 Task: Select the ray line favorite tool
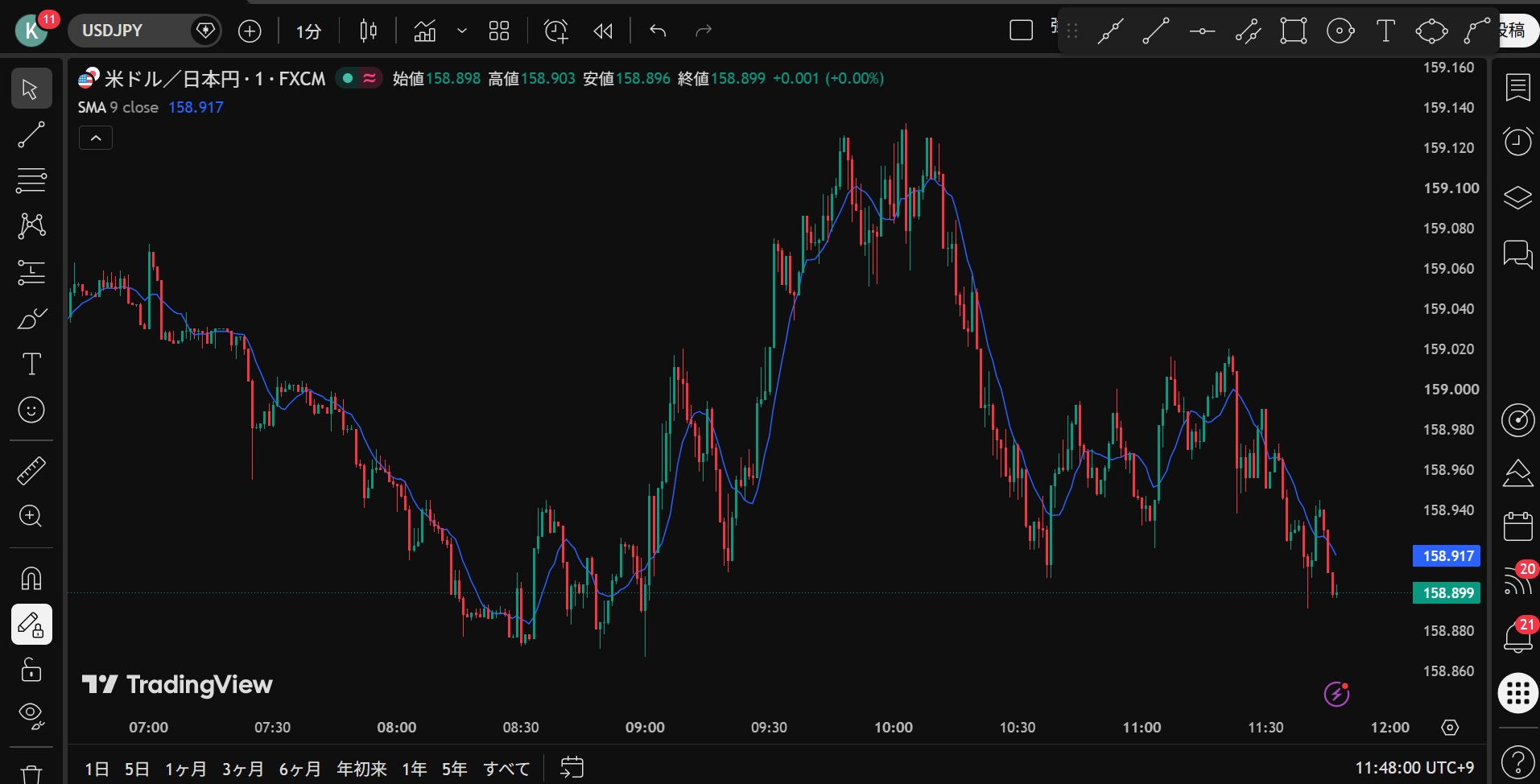tap(1156, 31)
